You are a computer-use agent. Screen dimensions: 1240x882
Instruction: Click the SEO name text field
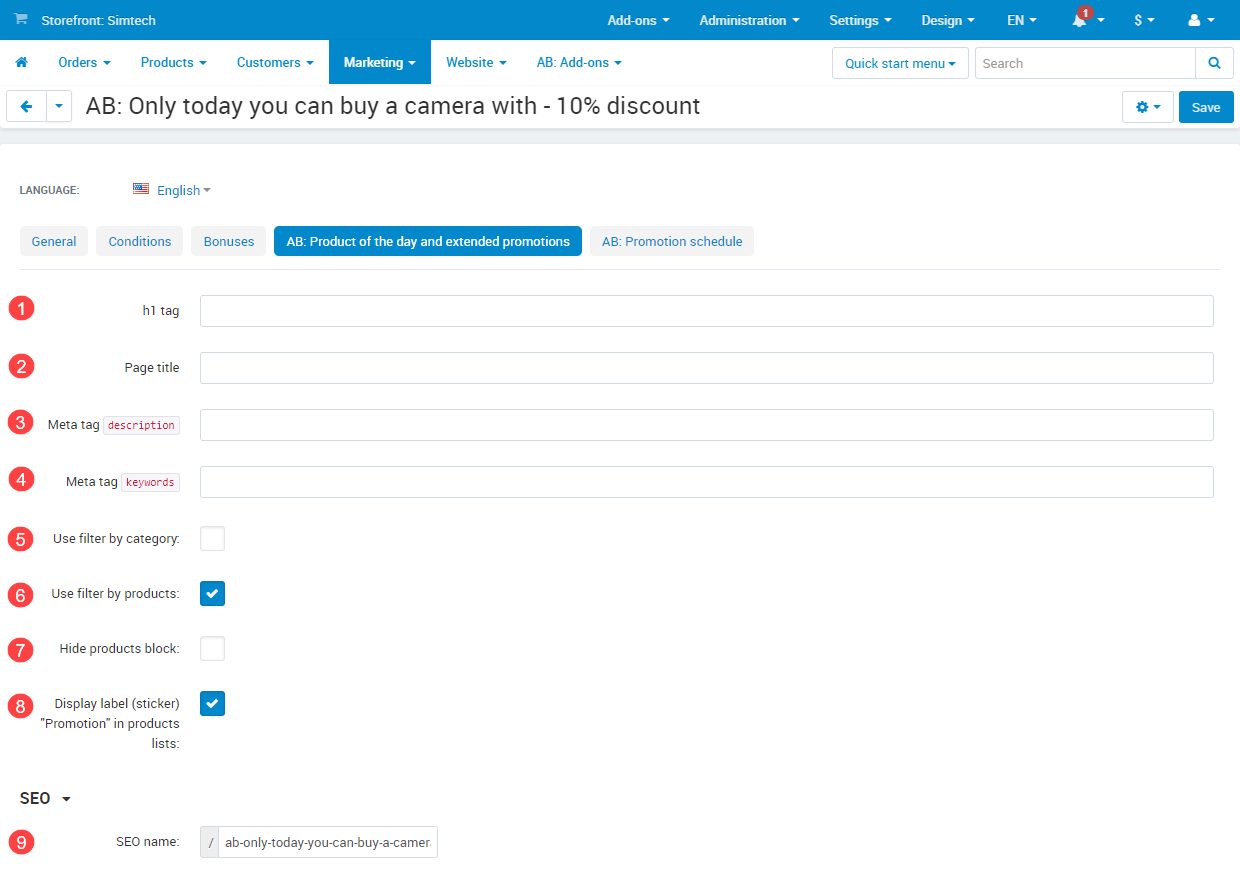tap(327, 843)
